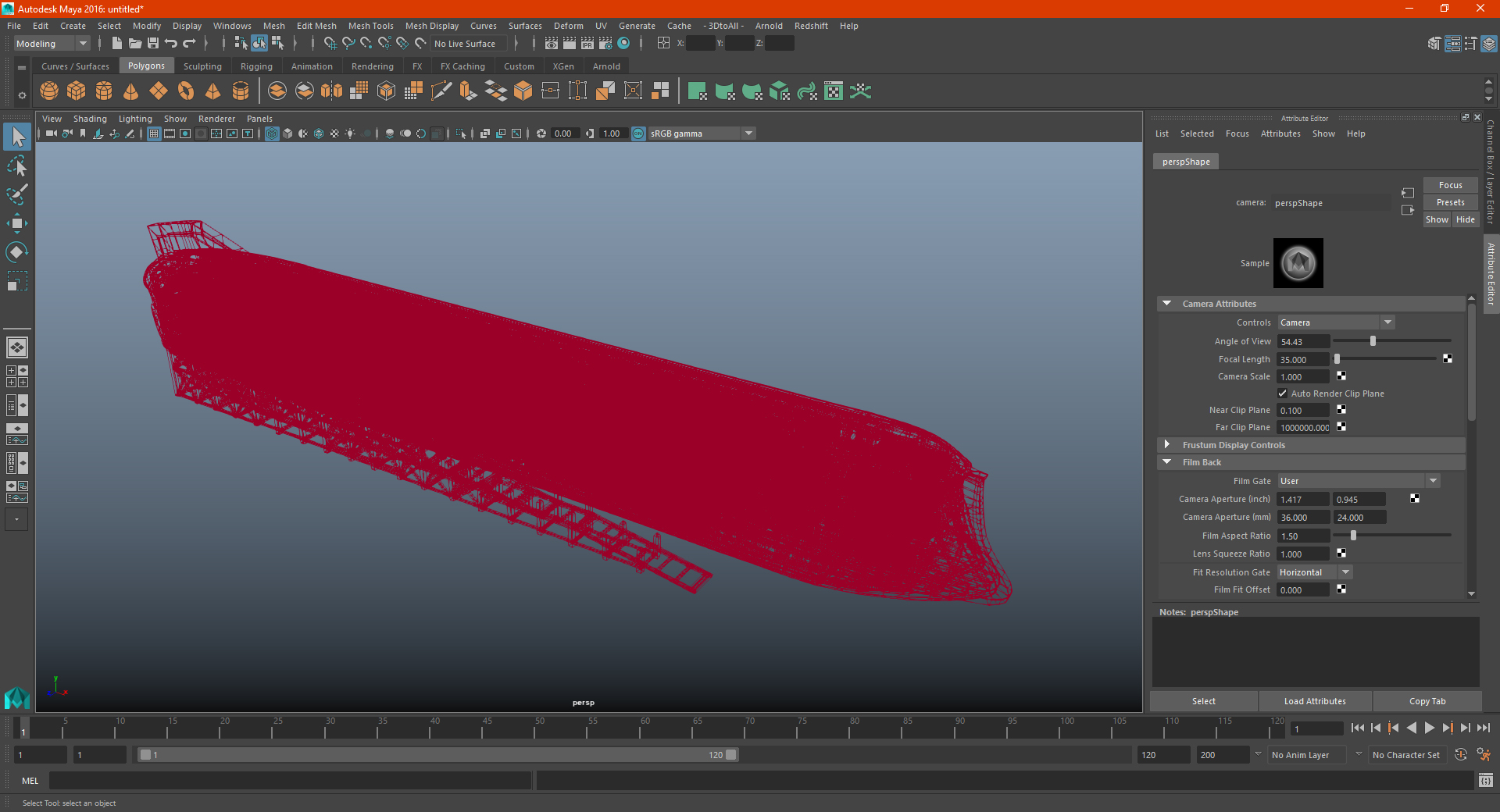Image resolution: width=1500 pixels, height=812 pixels.
Task: Click the viewport Bookmarks icon
Action: 83,134
